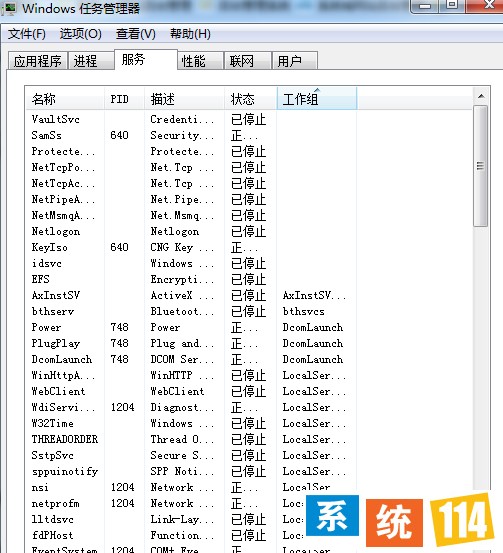This screenshot has width=503, height=553.
Task: Switch to the 应用程序 tab
Action: pyautogui.click(x=38, y=61)
